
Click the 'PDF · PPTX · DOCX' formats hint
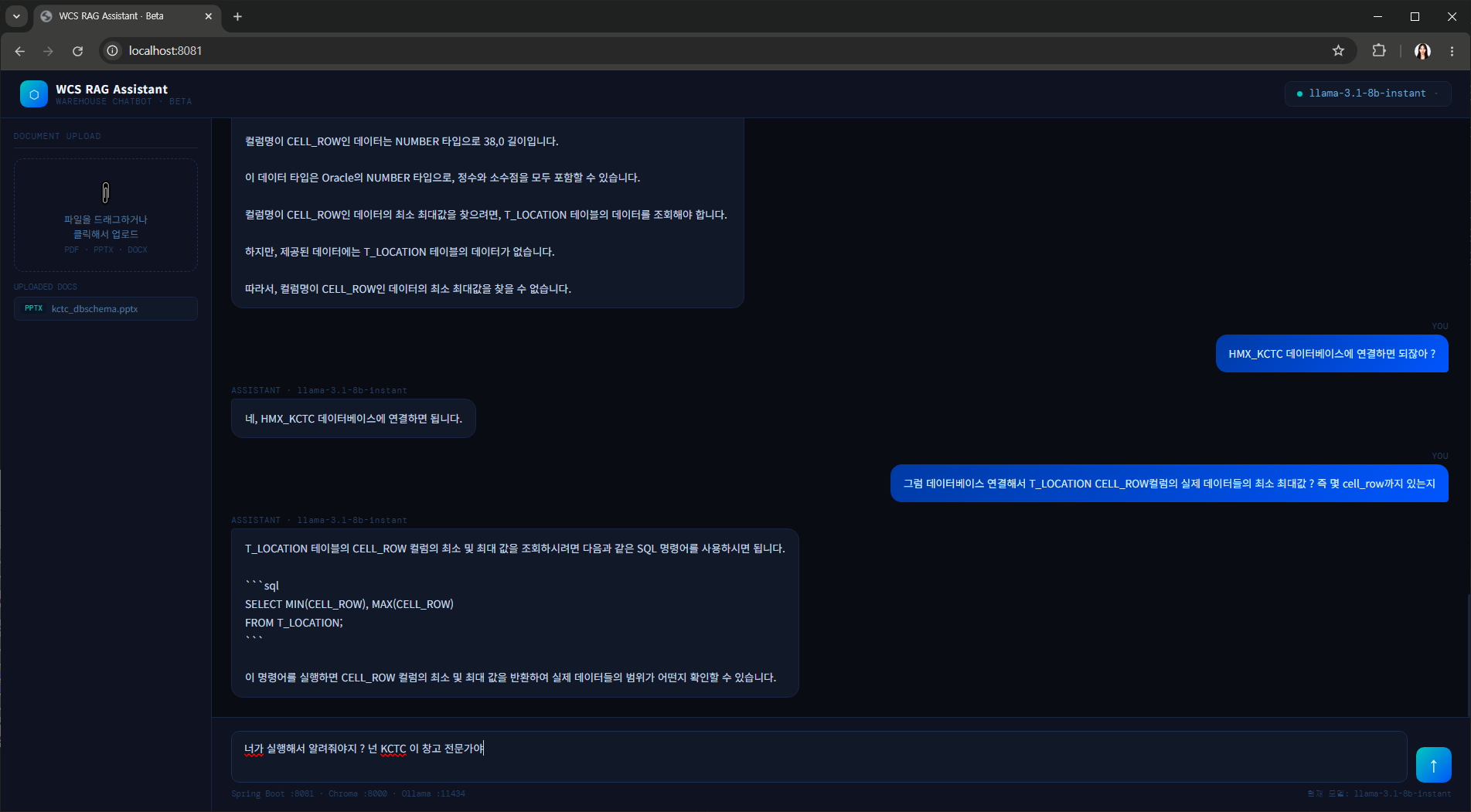[x=106, y=250]
